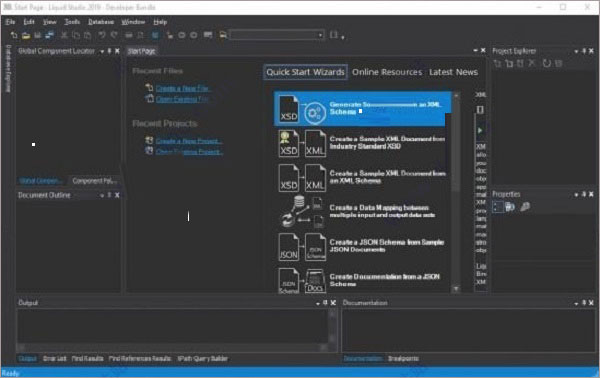Open the Start Page document list dropdown

click(475, 51)
